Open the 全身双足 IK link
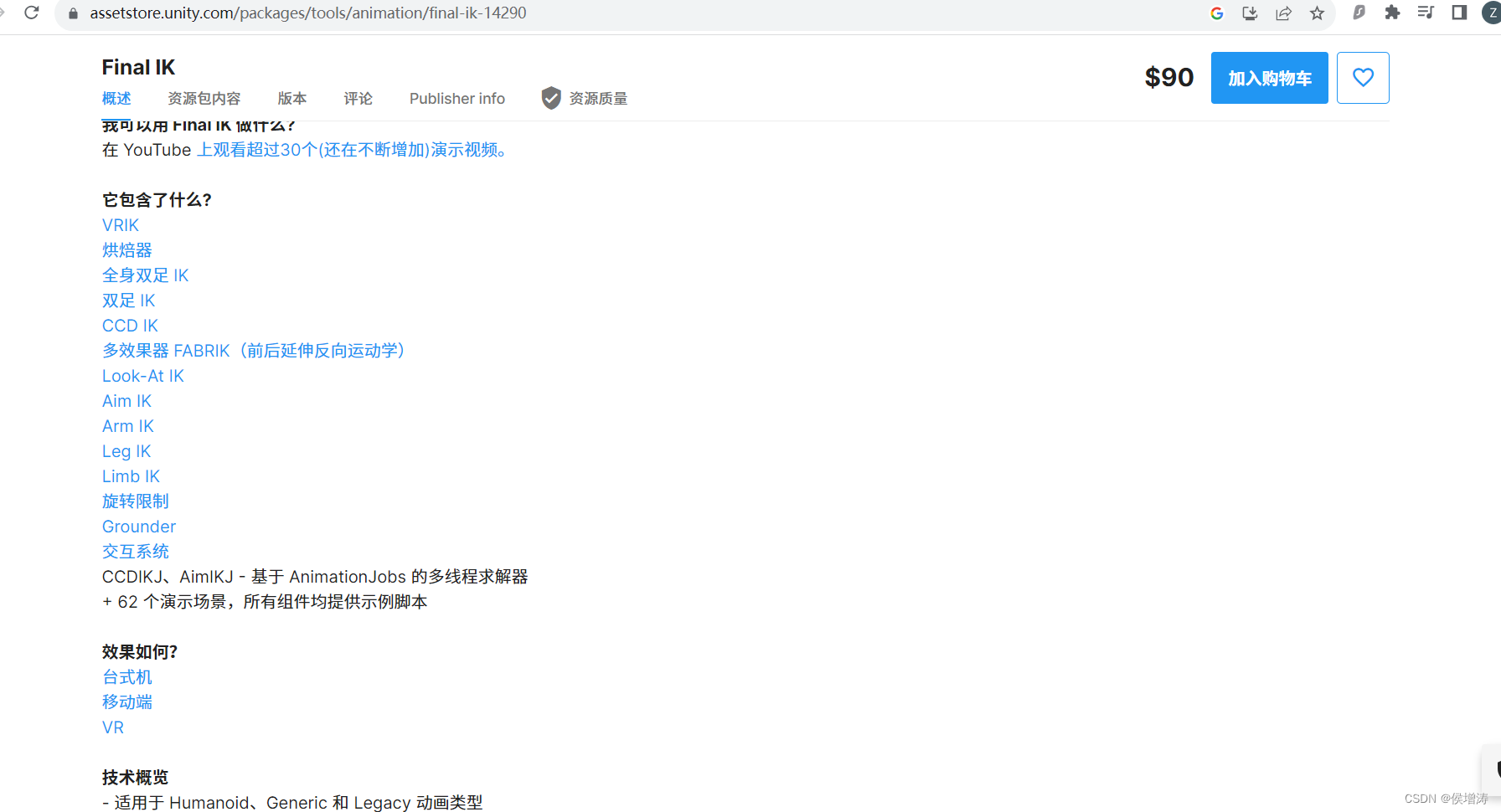 click(x=146, y=275)
